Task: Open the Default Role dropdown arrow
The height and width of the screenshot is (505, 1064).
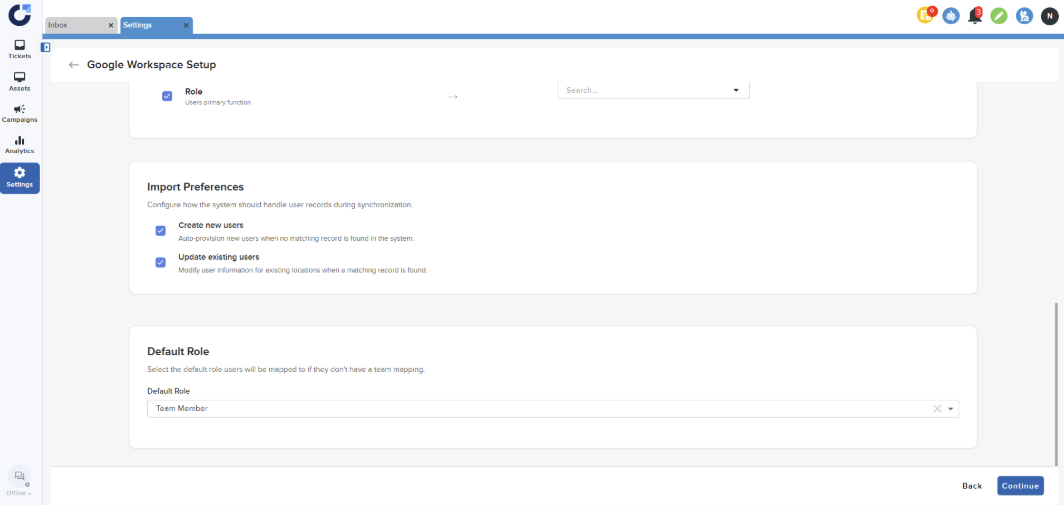Action: coord(951,409)
